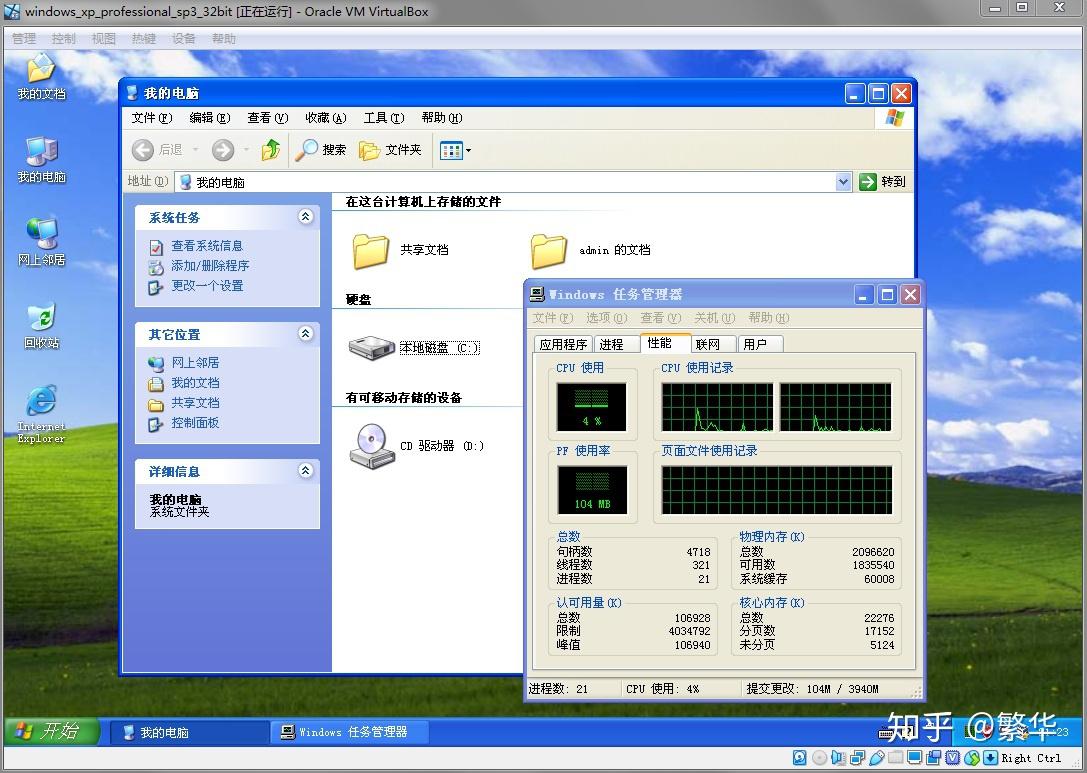This screenshot has width=1087, height=773.
Task: Click the VirtualBox display status icon
Action: 914,758
